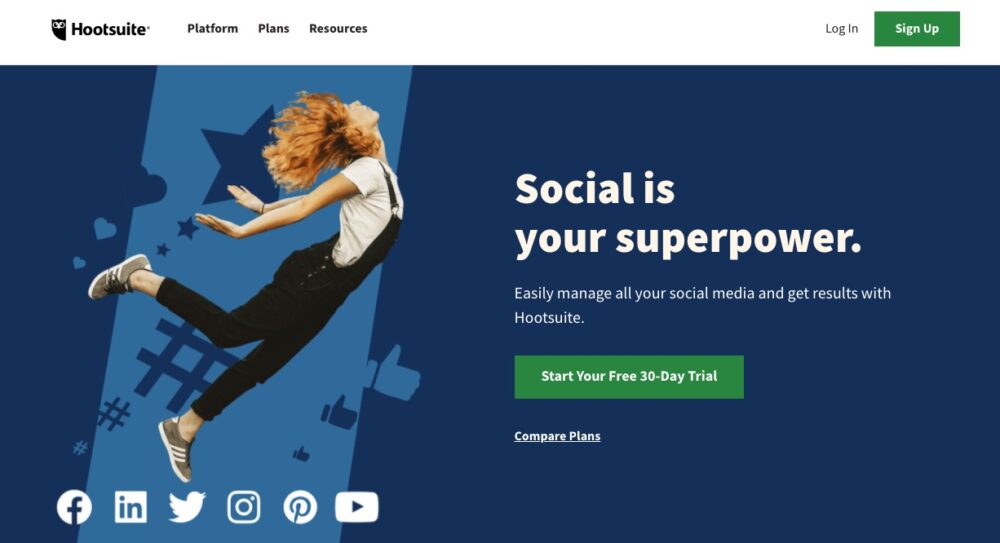Image resolution: width=1000 pixels, height=543 pixels.
Task: Click the green Sign Up button
Action: (x=916, y=29)
